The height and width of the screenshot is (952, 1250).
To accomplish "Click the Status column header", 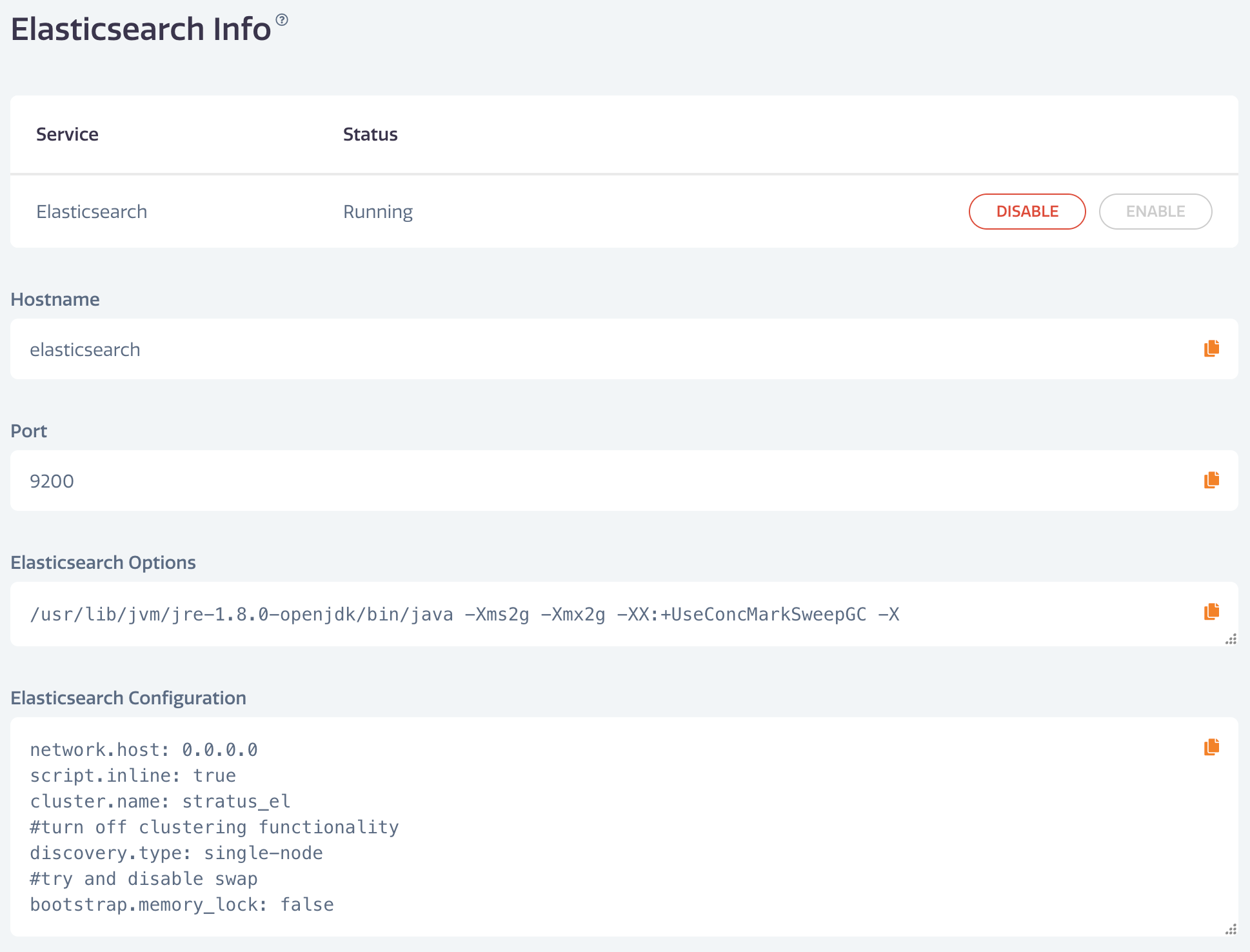I will (x=370, y=134).
